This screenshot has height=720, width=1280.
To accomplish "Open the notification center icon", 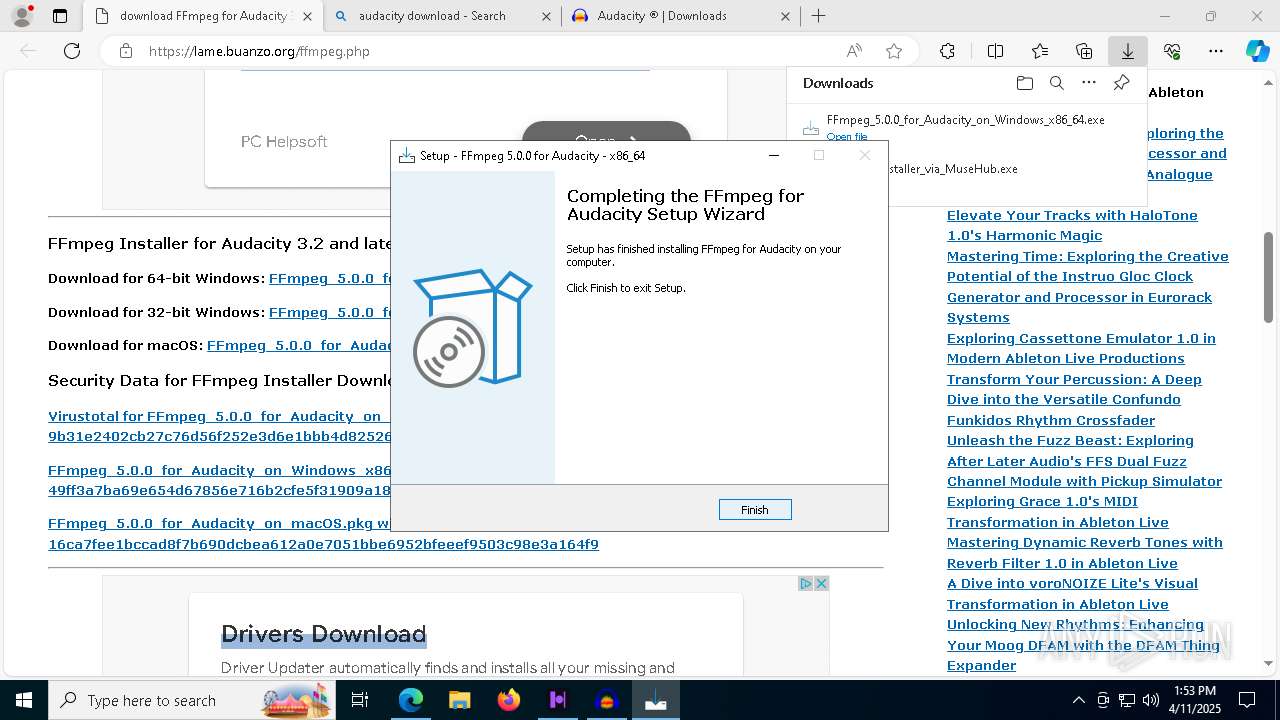I will click(x=1247, y=700).
